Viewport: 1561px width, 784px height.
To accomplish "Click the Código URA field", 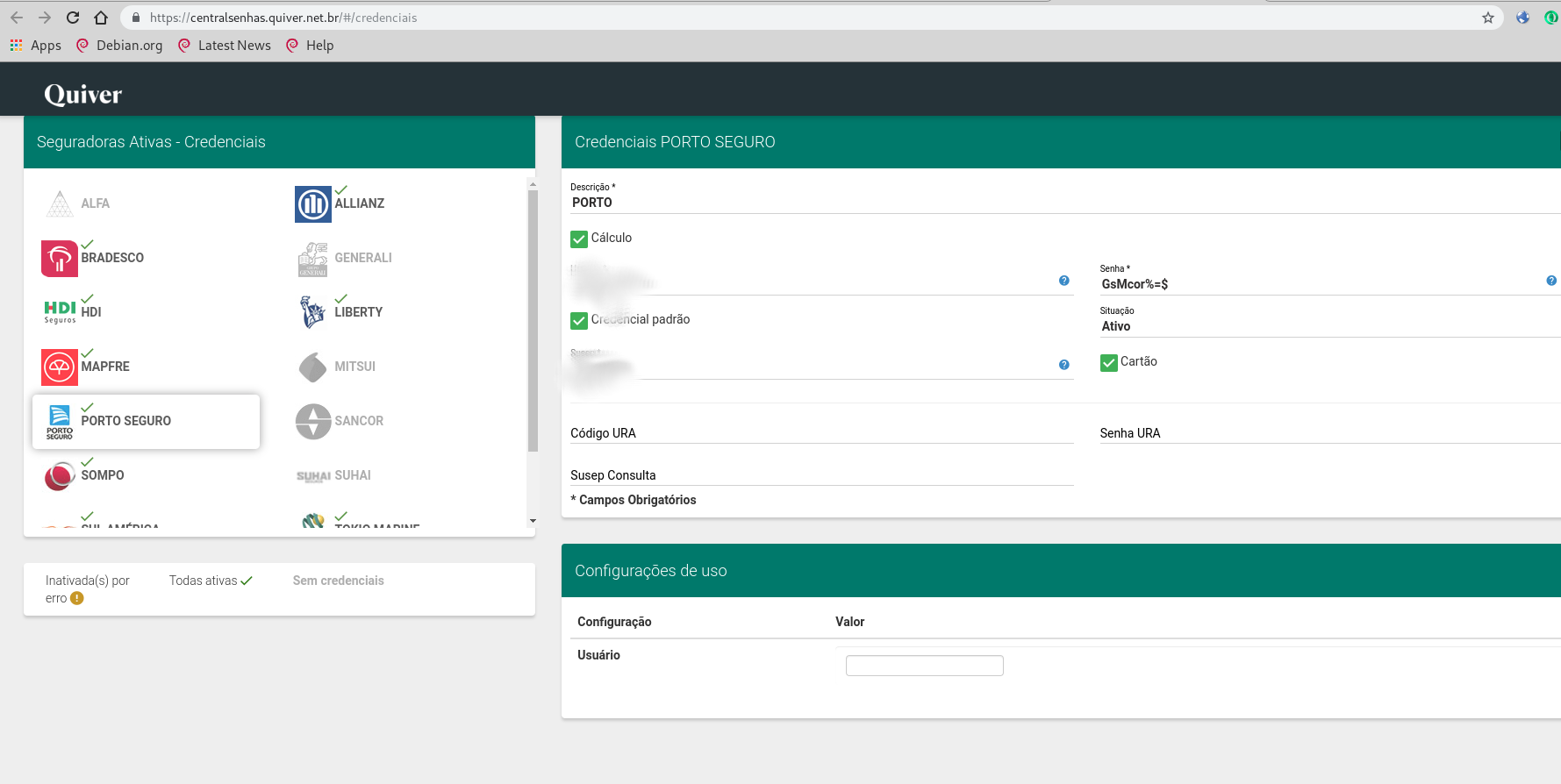I will pos(822,433).
